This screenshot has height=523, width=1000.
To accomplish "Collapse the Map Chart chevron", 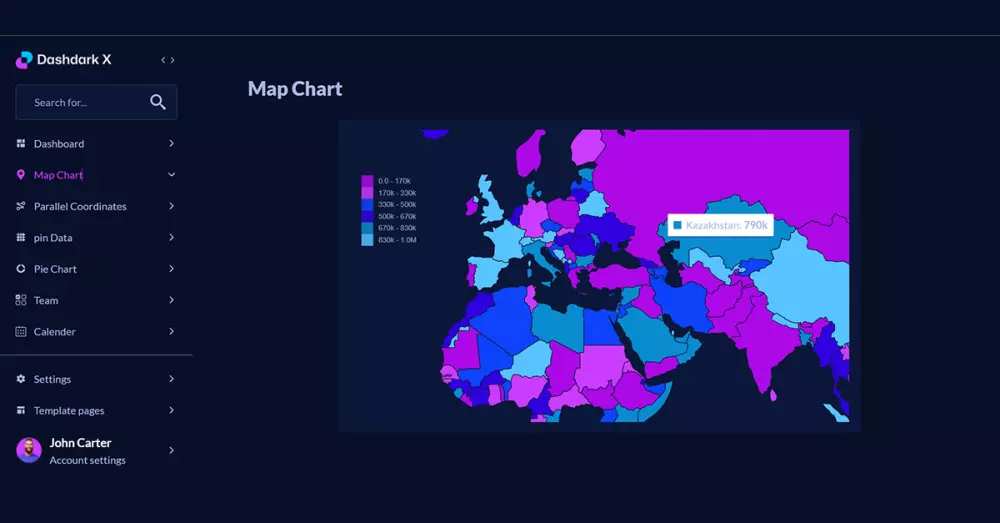I will (x=171, y=175).
